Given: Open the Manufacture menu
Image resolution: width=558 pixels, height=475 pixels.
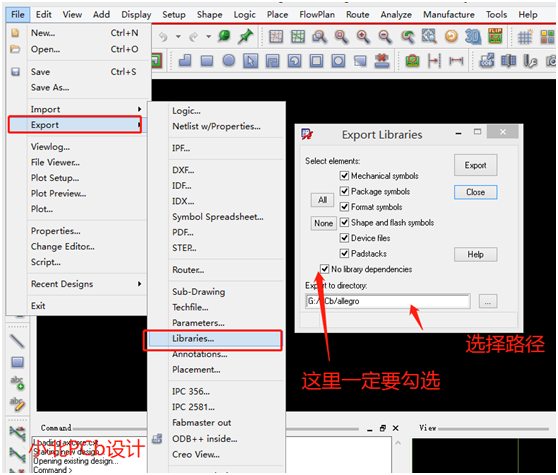Looking at the screenshot, I should coord(449,15).
